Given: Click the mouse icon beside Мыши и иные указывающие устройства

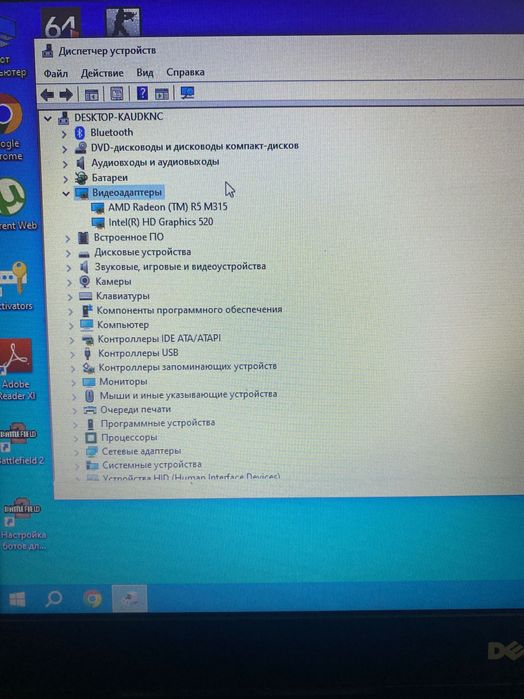Looking at the screenshot, I should (90, 396).
